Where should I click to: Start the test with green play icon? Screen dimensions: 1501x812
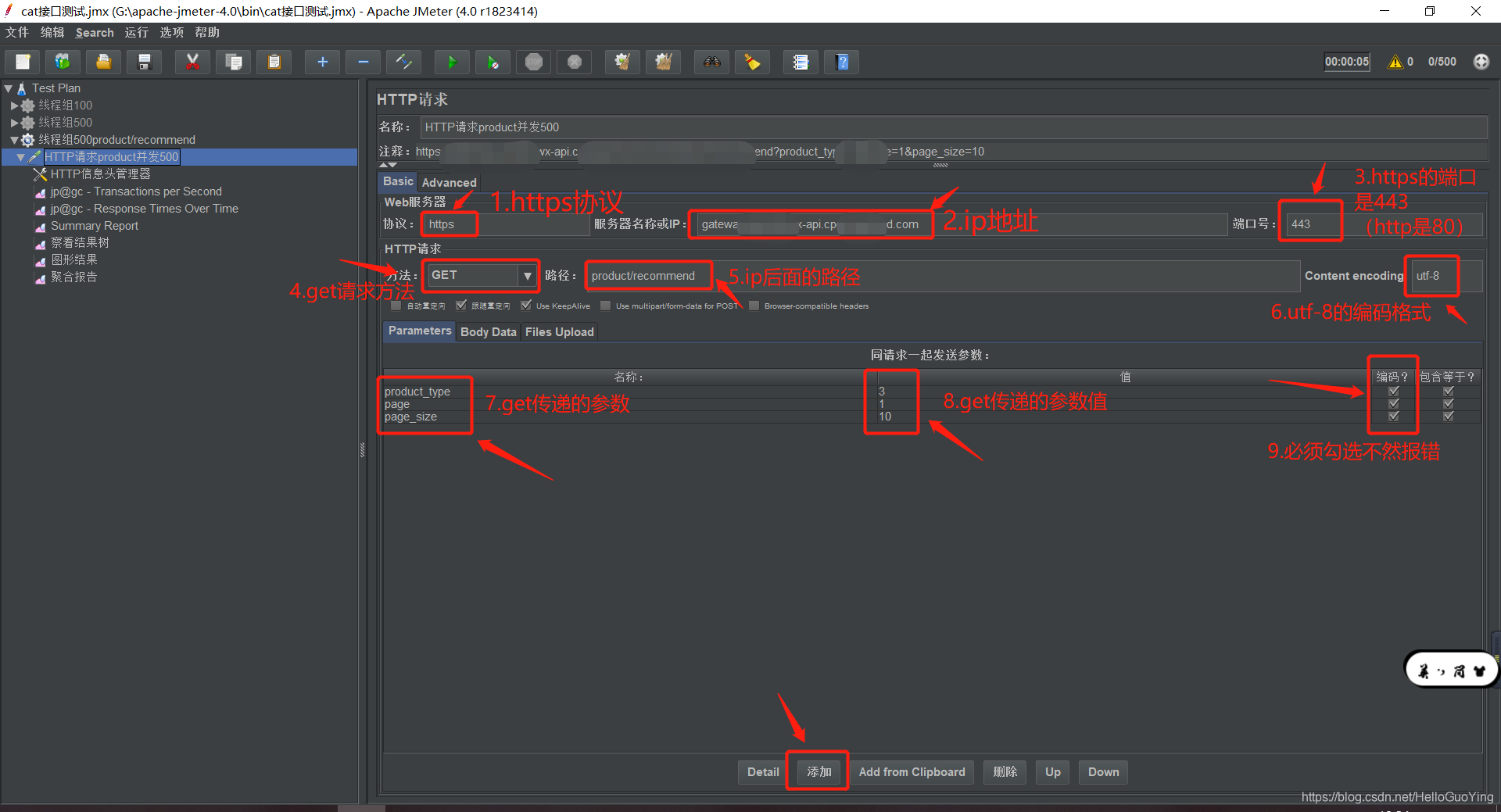(x=452, y=62)
